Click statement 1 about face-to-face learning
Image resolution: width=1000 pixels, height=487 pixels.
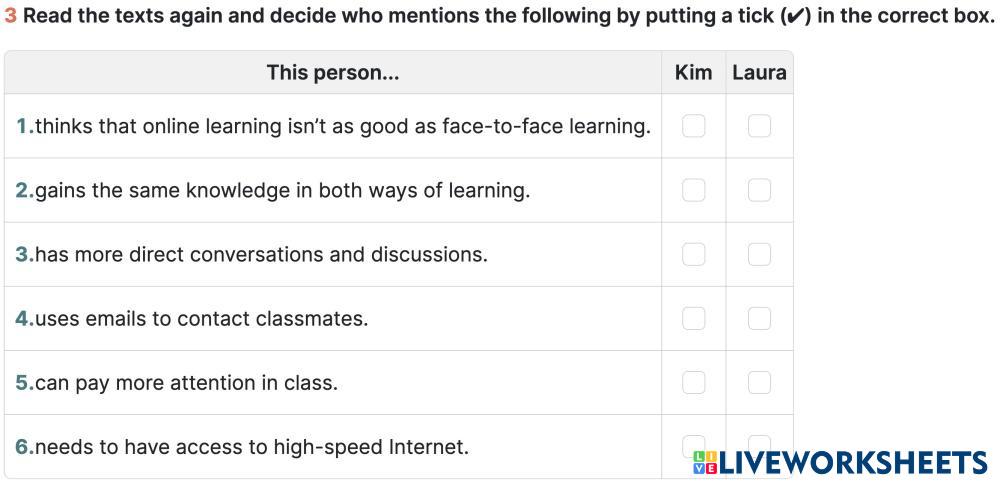(333, 126)
